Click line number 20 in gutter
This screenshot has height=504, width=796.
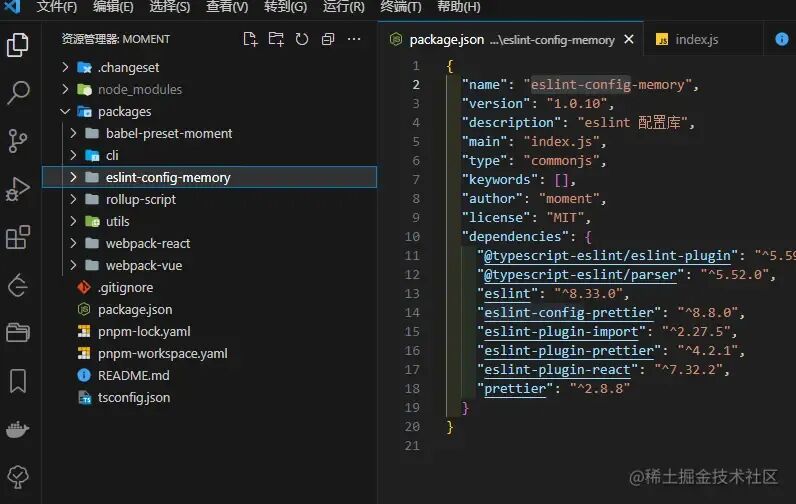412,427
